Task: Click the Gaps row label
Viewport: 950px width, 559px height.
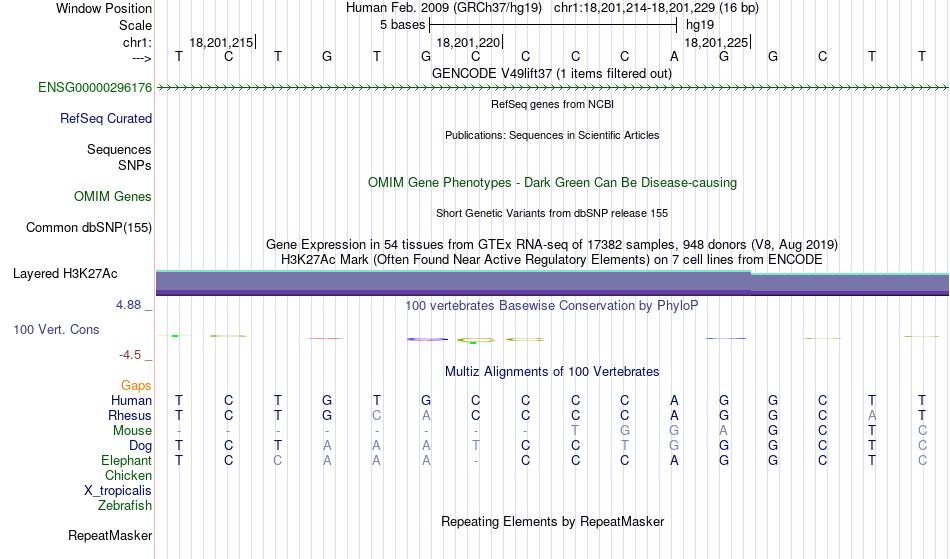Action: click(x=136, y=386)
